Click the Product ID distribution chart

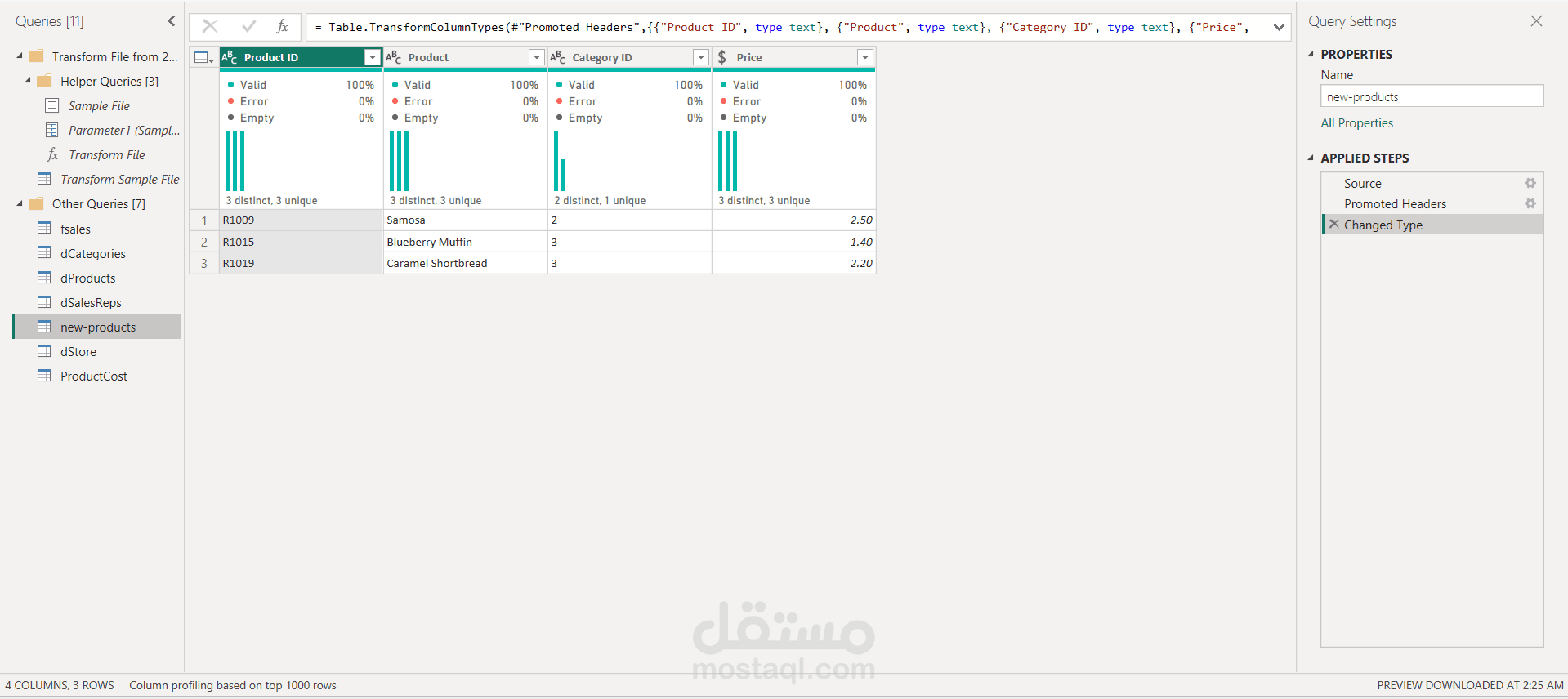coord(235,161)
